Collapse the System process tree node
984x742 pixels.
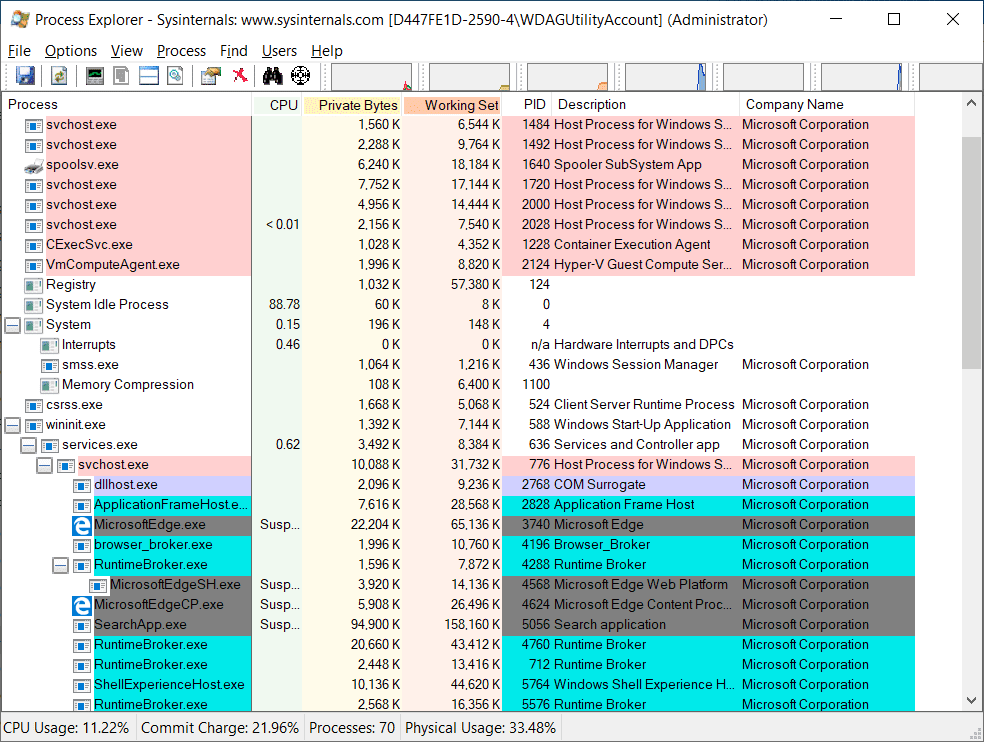(12, 325)
